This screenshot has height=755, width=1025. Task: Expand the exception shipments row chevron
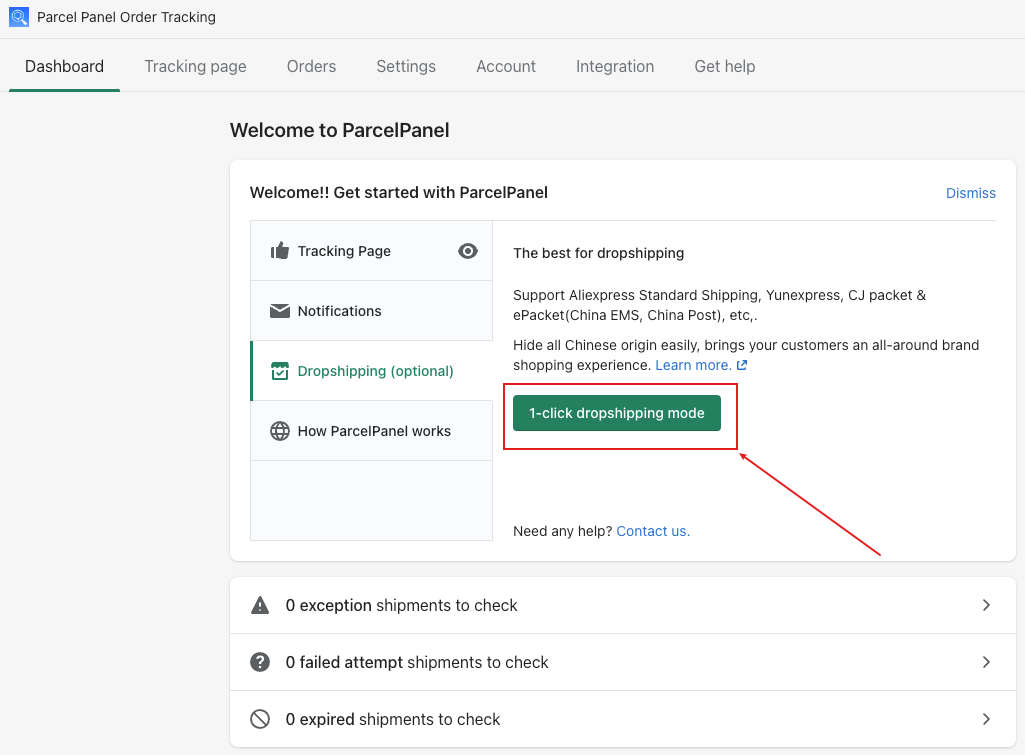coord(986,605)
